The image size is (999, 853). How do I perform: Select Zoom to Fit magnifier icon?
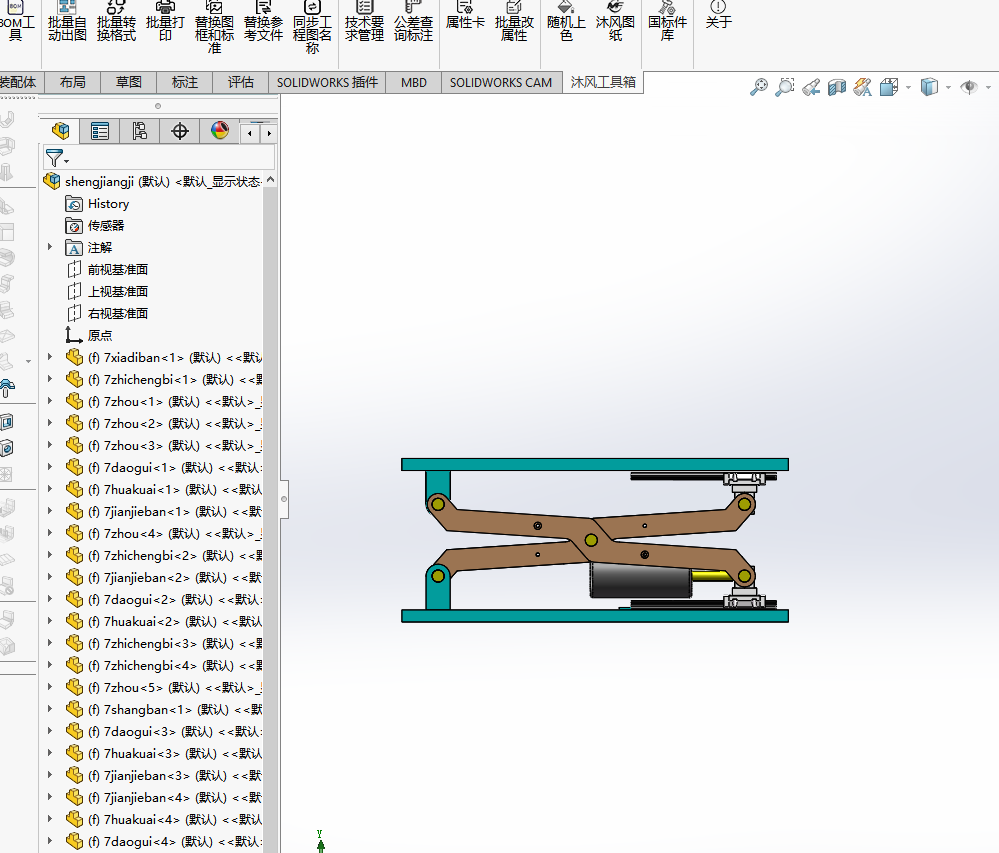tap(759, 88)
